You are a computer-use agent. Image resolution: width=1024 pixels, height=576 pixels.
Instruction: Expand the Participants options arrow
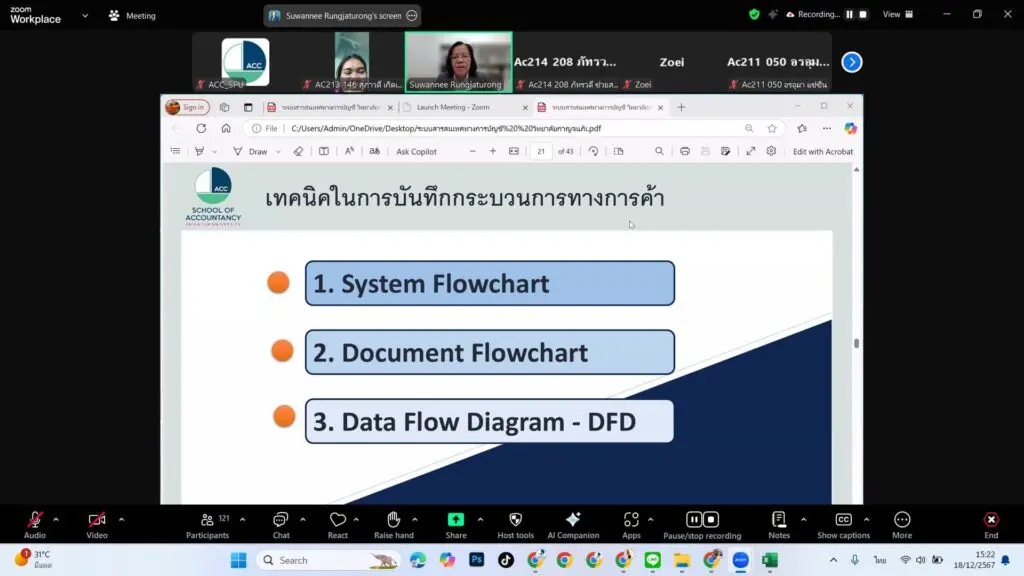point(242,520)
